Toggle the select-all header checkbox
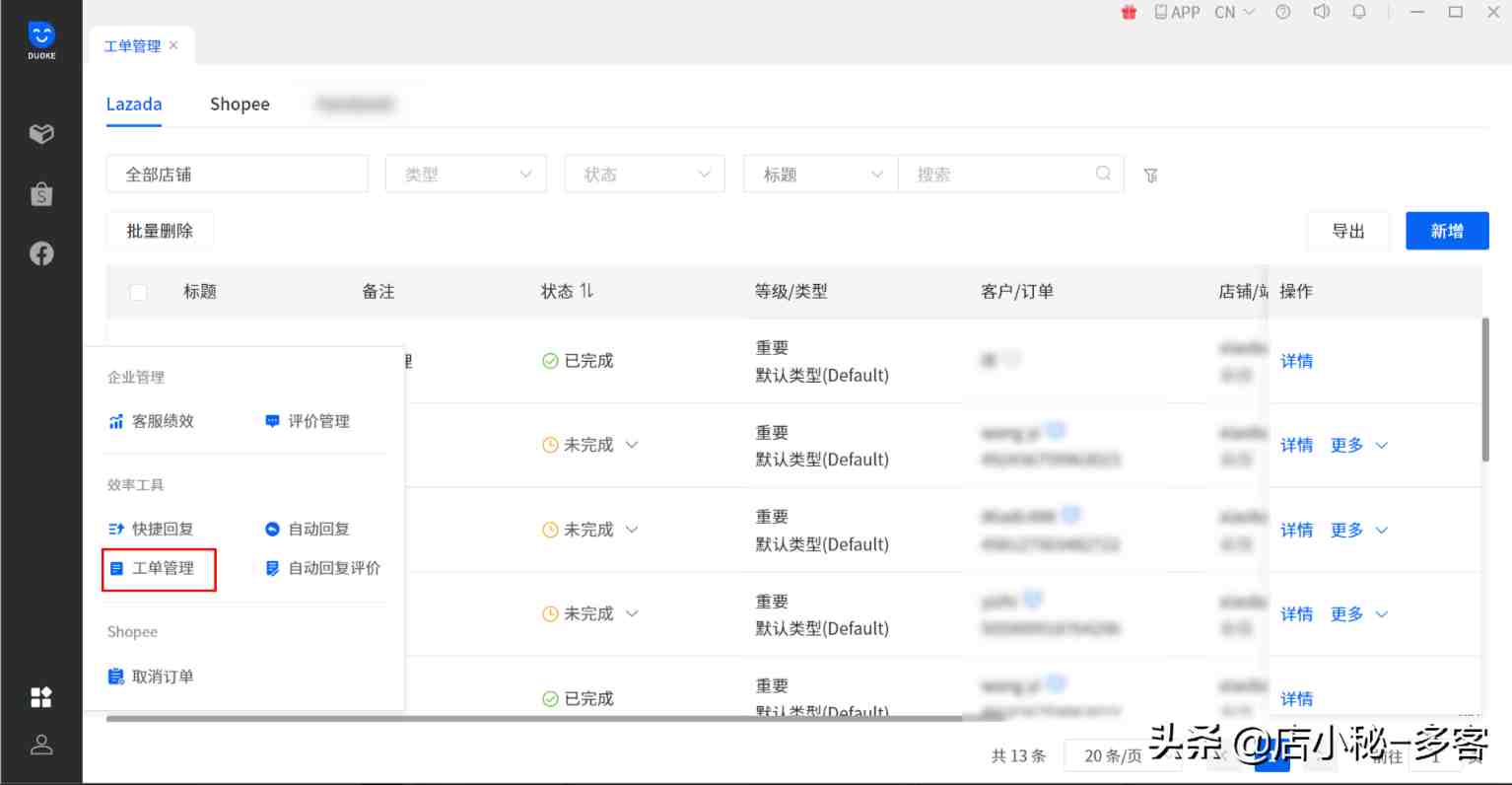 click(x=138, y=292)
